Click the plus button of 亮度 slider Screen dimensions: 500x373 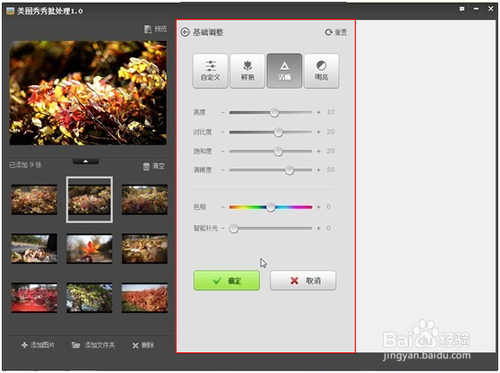(319, 112)
